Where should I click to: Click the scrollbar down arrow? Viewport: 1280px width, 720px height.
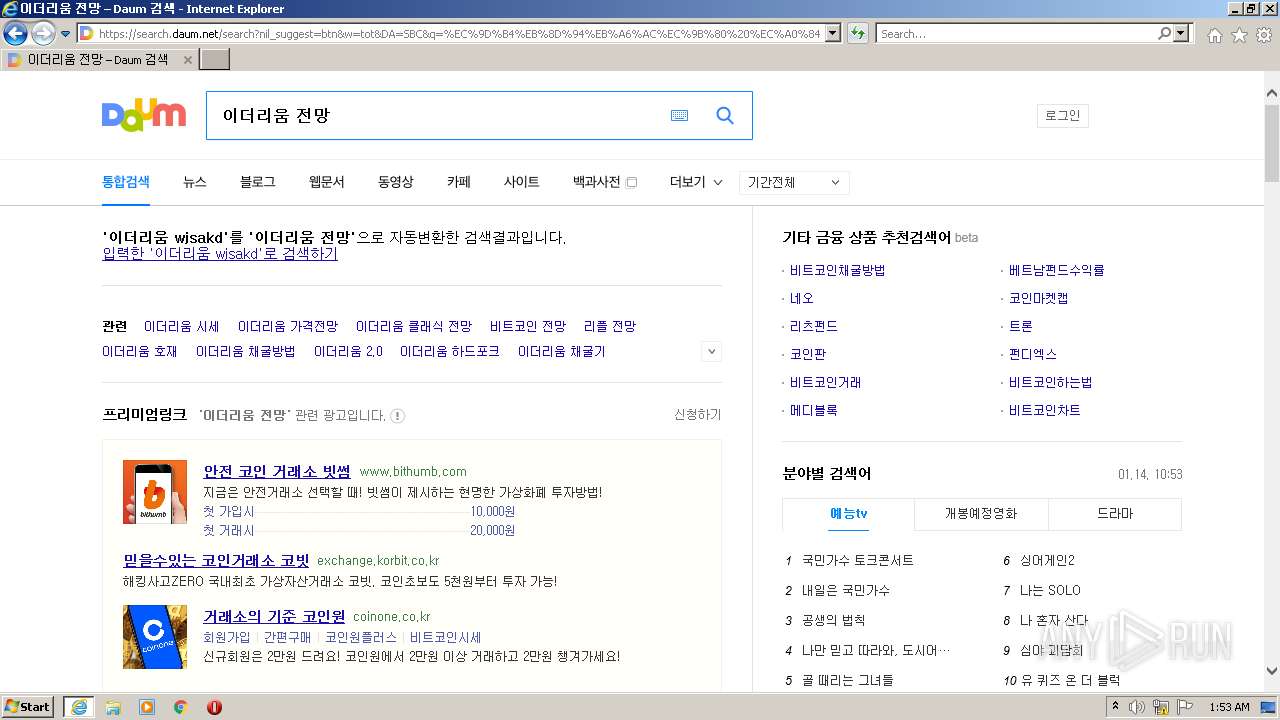[x=1271, y=672]
